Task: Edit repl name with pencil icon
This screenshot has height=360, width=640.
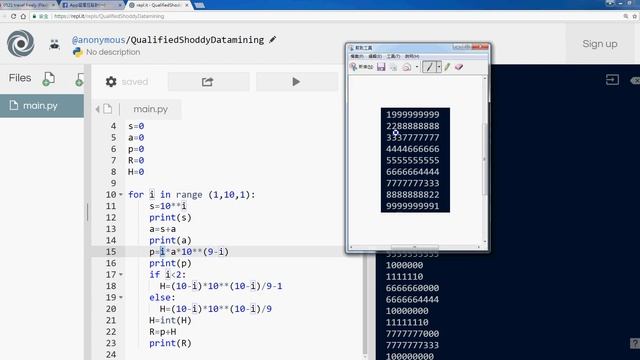Action: [273, 40]
